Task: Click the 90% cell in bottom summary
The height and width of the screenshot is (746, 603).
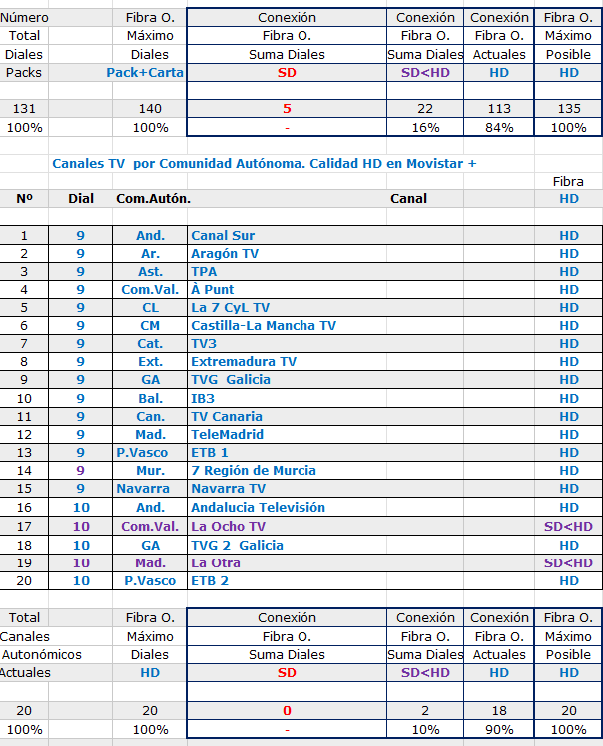Action: 499,727
